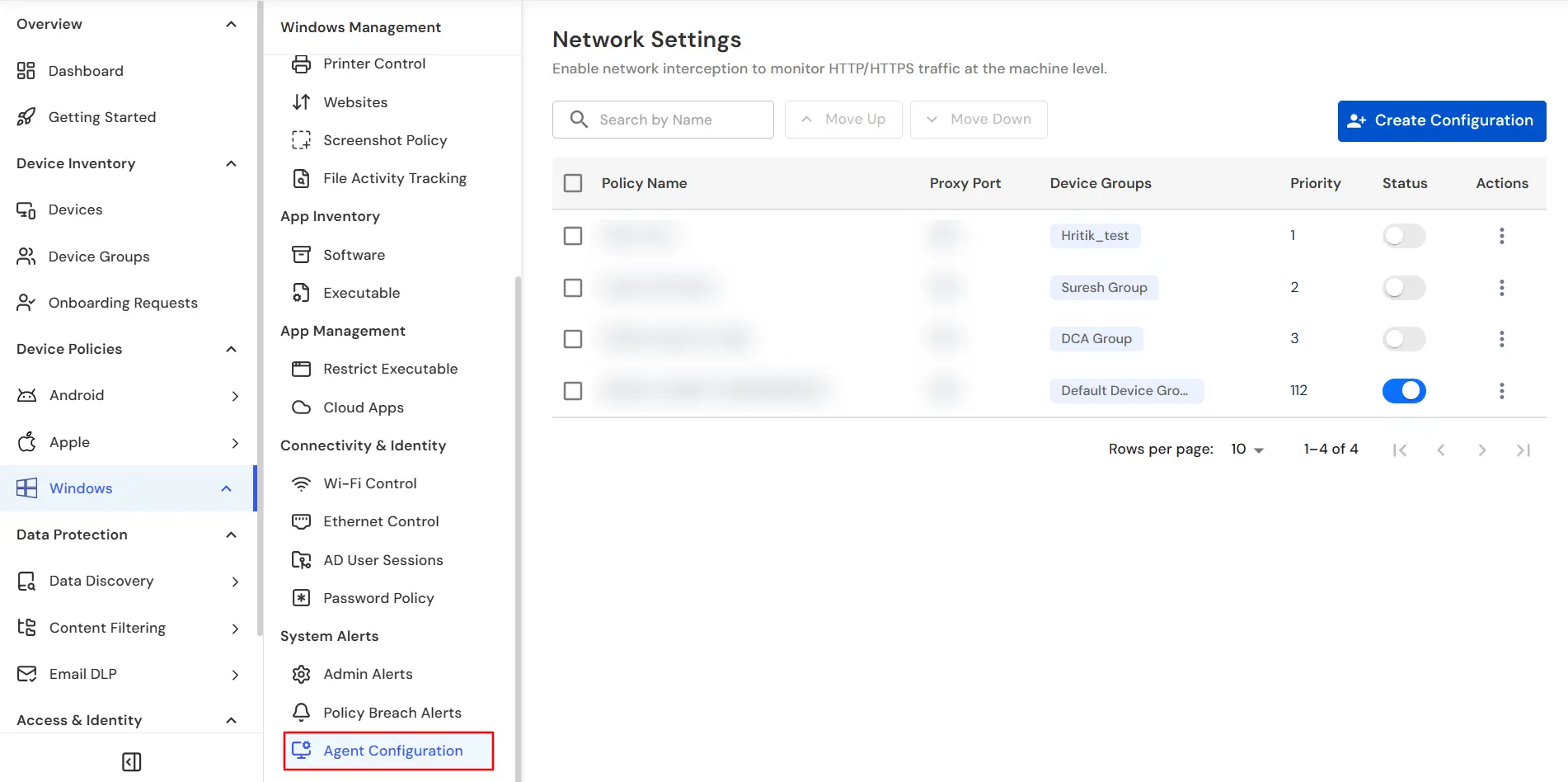Open the Software inventory page
The image size is (1568, 782).
354,254
